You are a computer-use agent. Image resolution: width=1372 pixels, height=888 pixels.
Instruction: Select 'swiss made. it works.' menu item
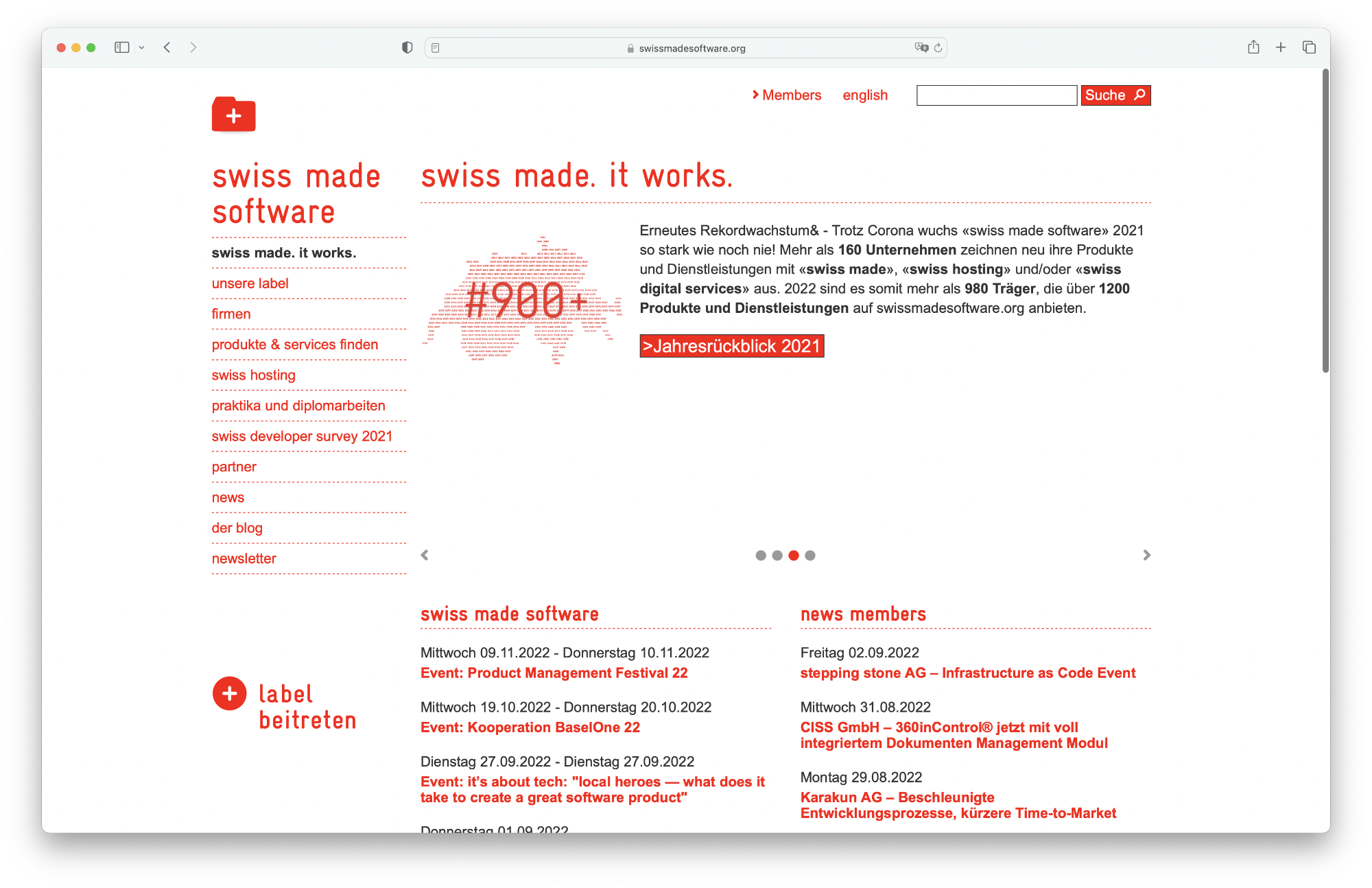pos(284,253)
